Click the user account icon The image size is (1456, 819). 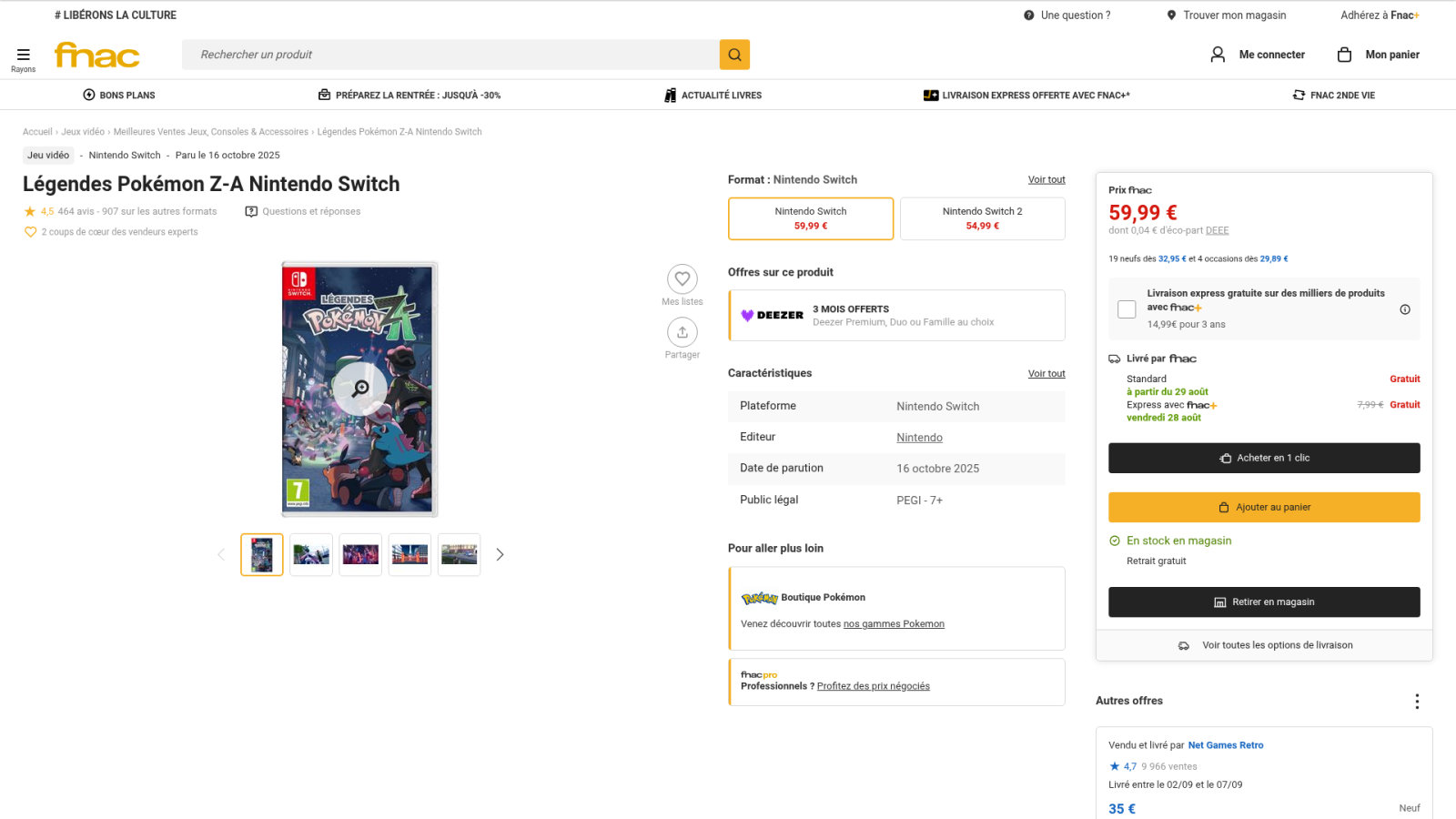[1218, 55]
